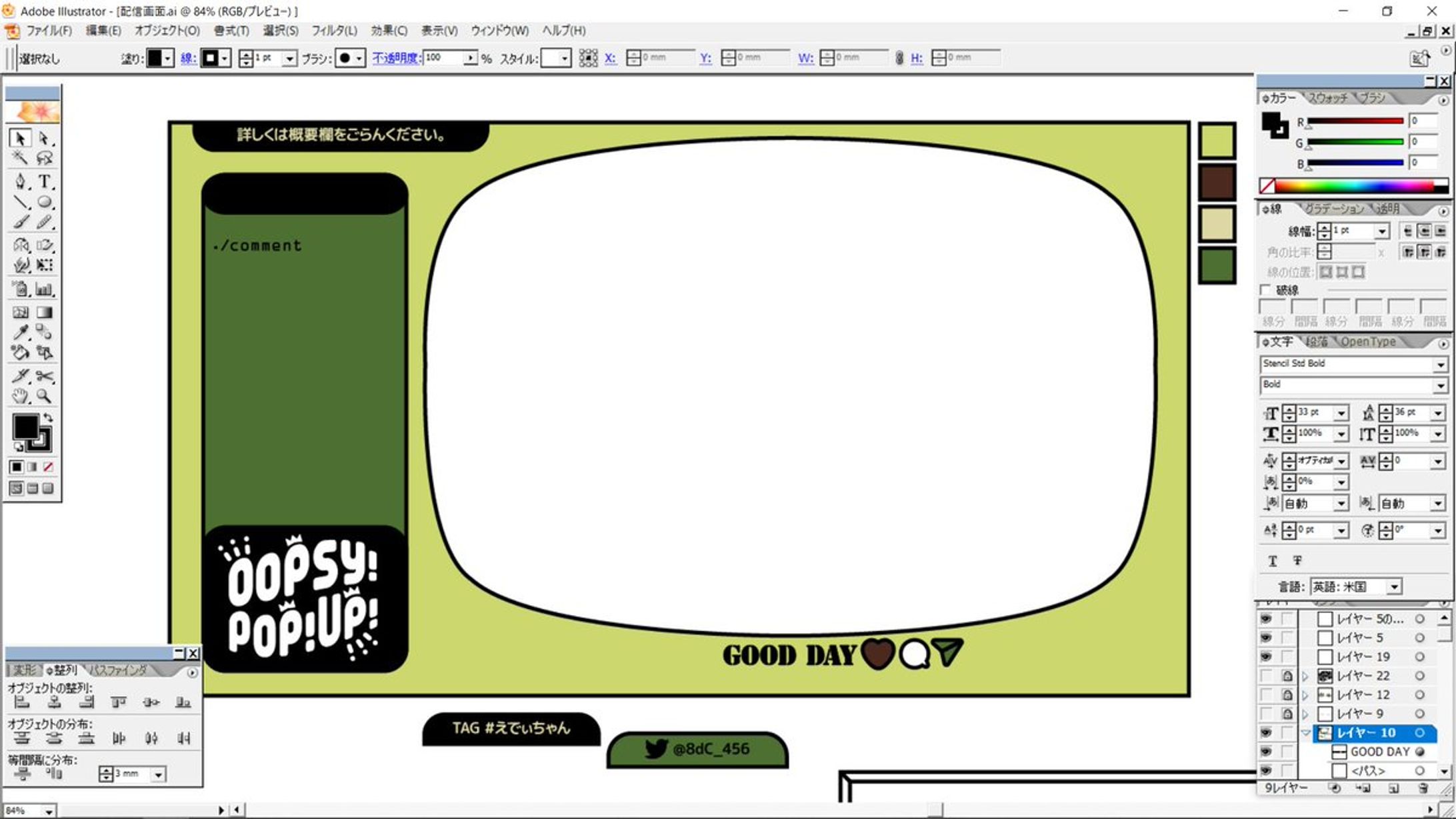This screenshot has width=1456, height=819.
Task: Select the Eyedropper tool
Action: [x=20, y=332]
